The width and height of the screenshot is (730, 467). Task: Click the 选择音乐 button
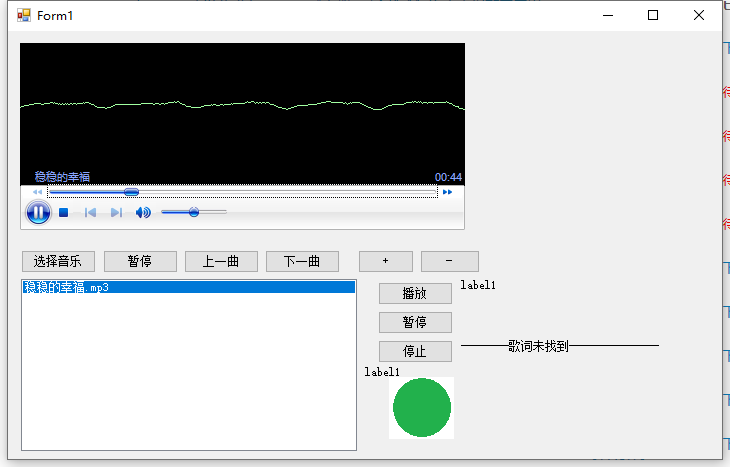coord(58,261)
